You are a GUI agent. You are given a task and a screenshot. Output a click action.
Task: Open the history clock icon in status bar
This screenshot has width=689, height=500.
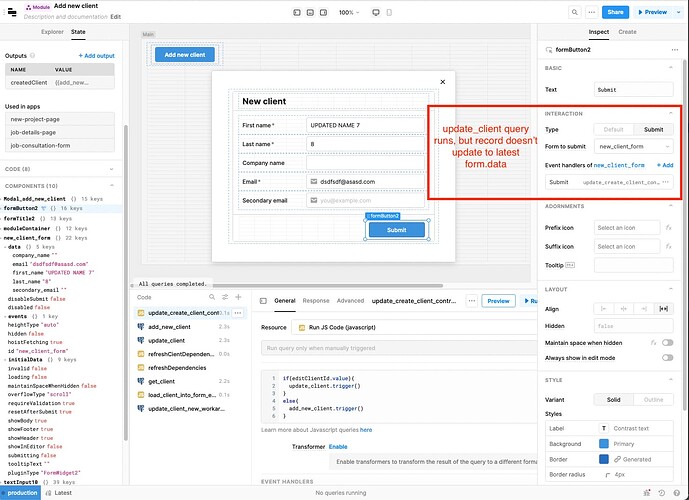pos(662,493)
